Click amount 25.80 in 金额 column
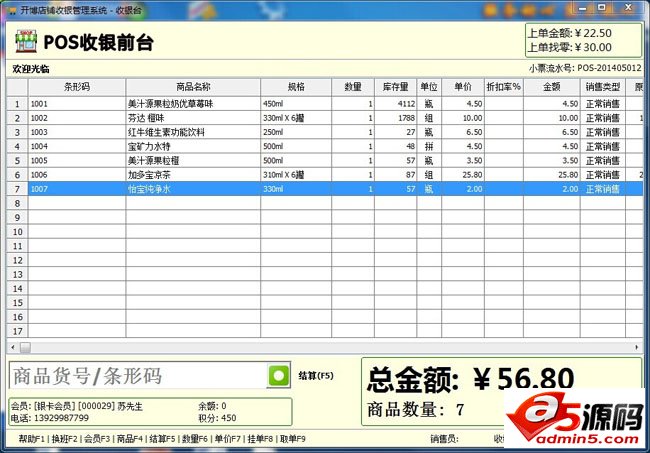 point(552,174)
